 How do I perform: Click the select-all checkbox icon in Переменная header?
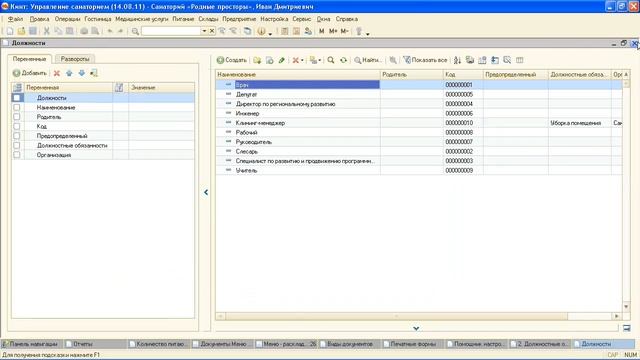(x=17, y=87)
